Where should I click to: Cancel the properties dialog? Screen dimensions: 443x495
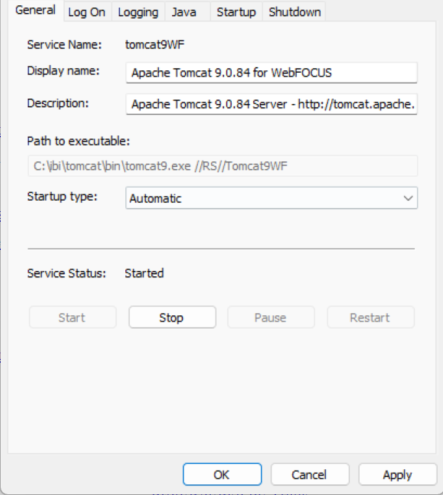tap(310, 474)
